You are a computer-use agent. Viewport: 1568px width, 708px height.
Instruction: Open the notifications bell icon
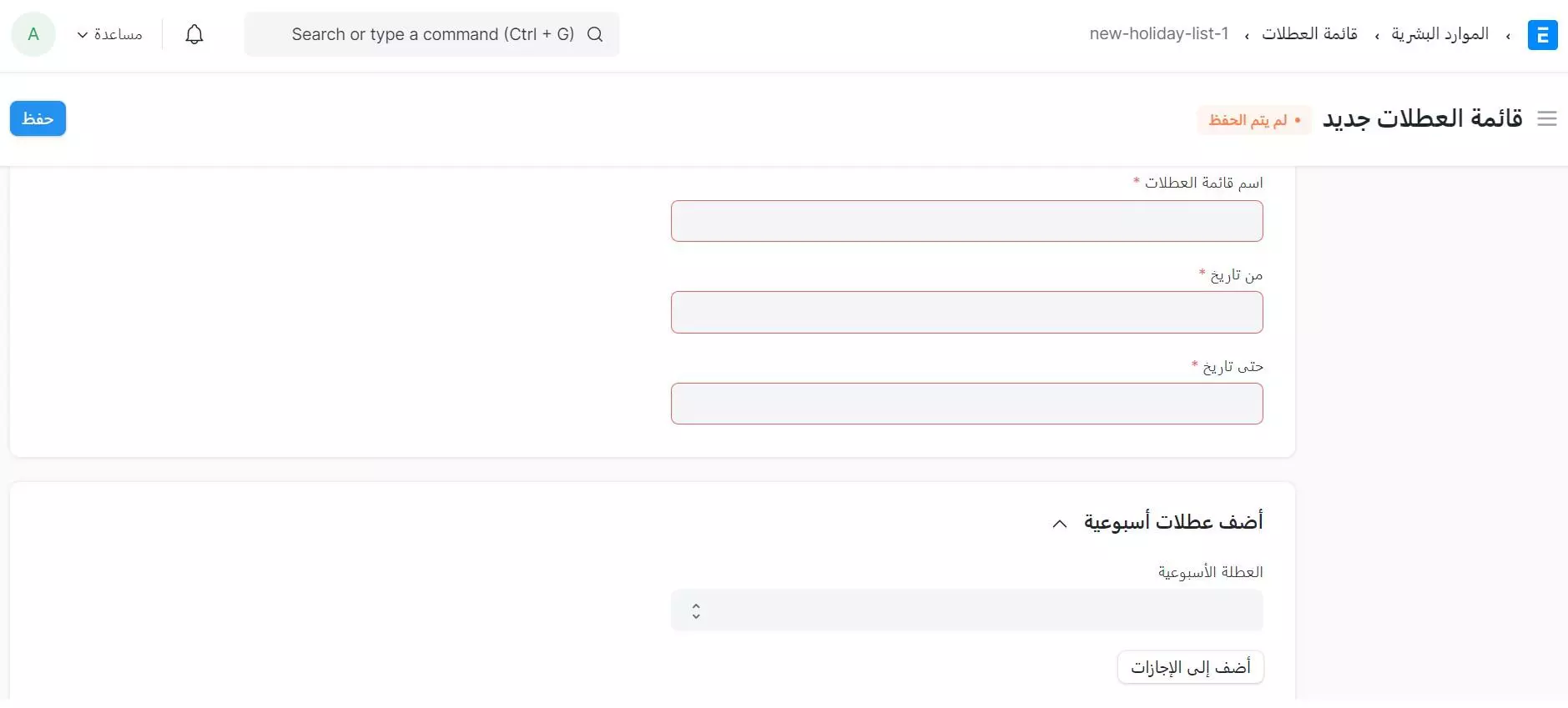[194, 34]
